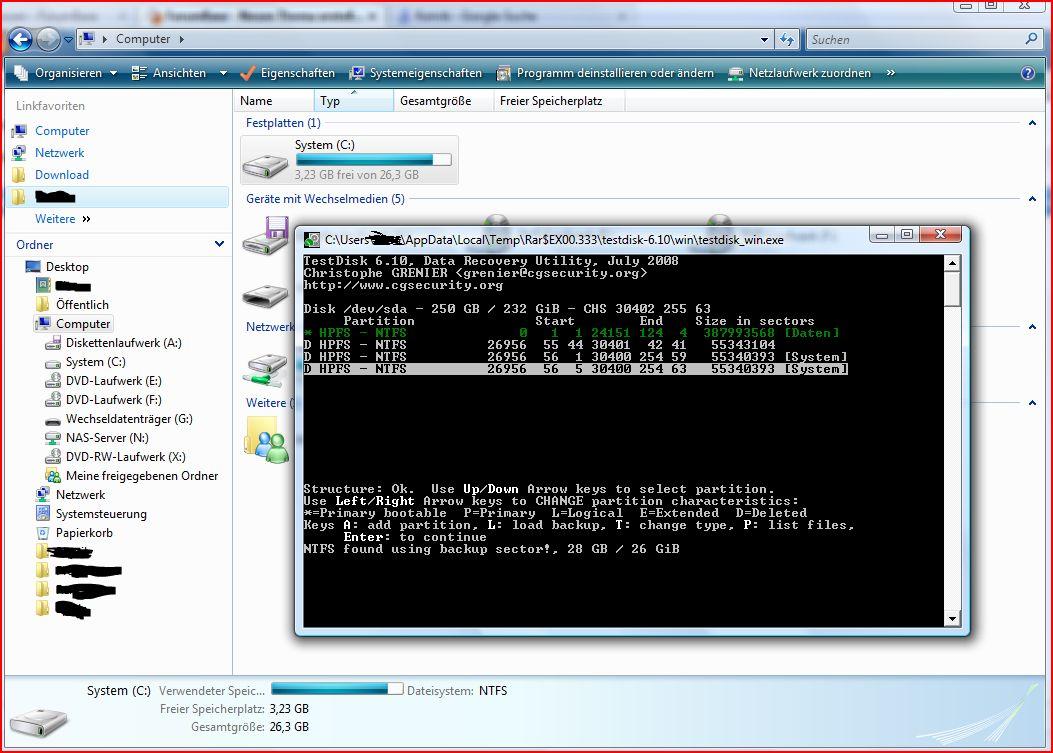Viewport: 1053px width, 753px height.
Task: Click the magnifier icon in the search box
Action: click(x=1032, y=39)
